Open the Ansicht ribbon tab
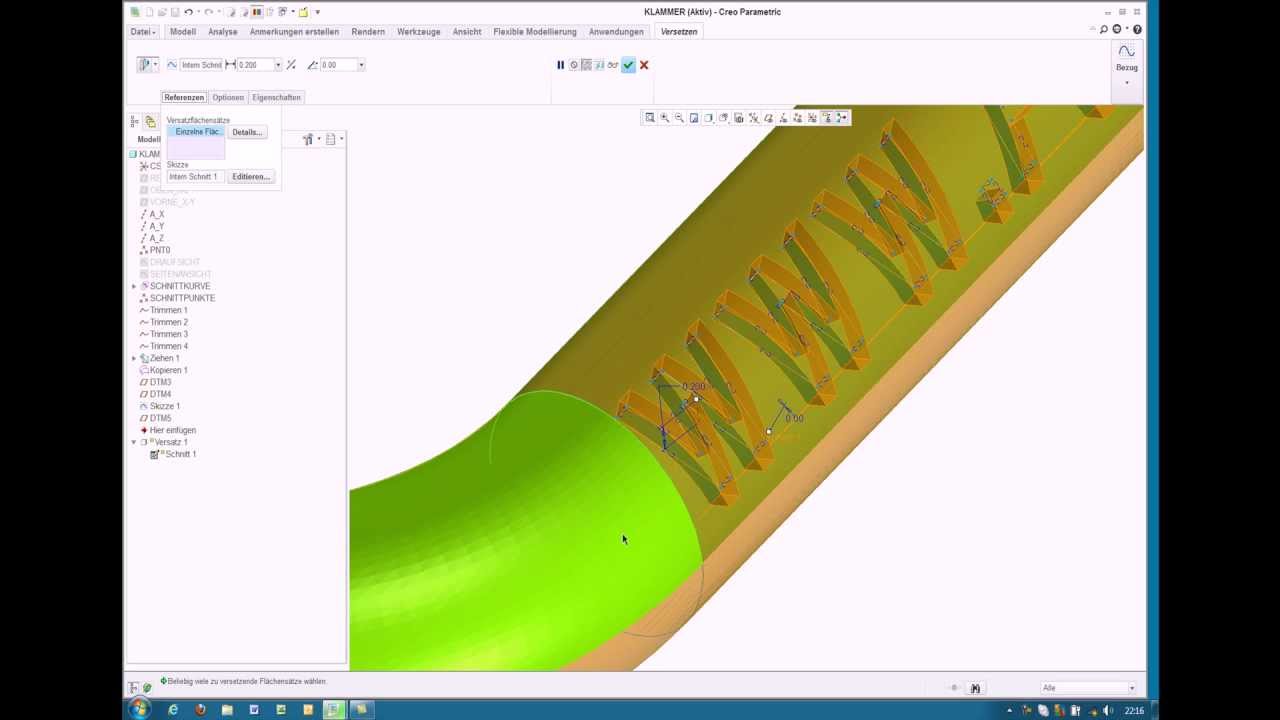 (467, 32)
